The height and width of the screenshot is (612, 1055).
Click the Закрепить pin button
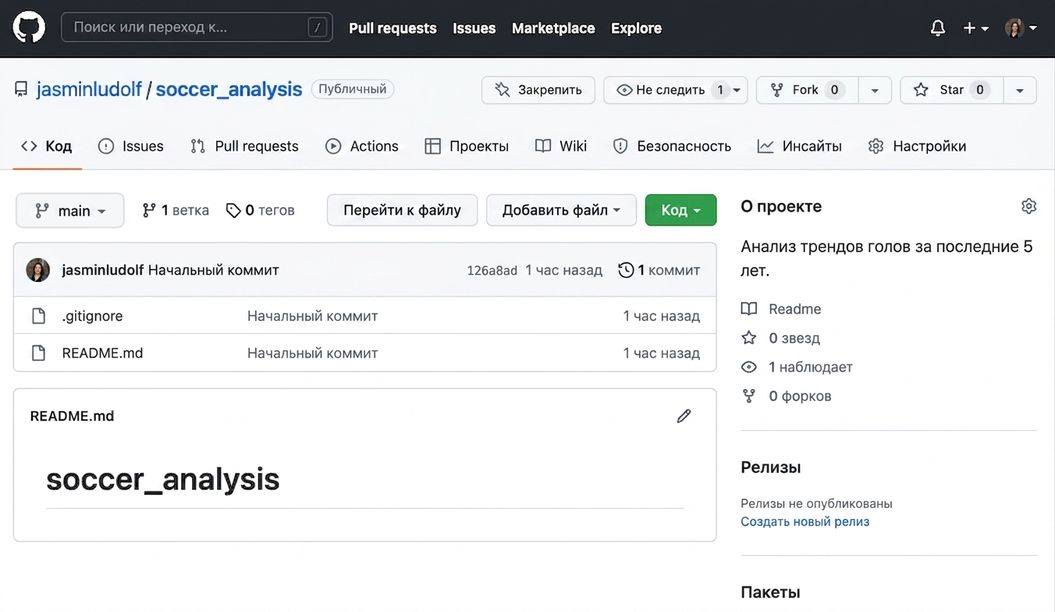tap(538, 90)
